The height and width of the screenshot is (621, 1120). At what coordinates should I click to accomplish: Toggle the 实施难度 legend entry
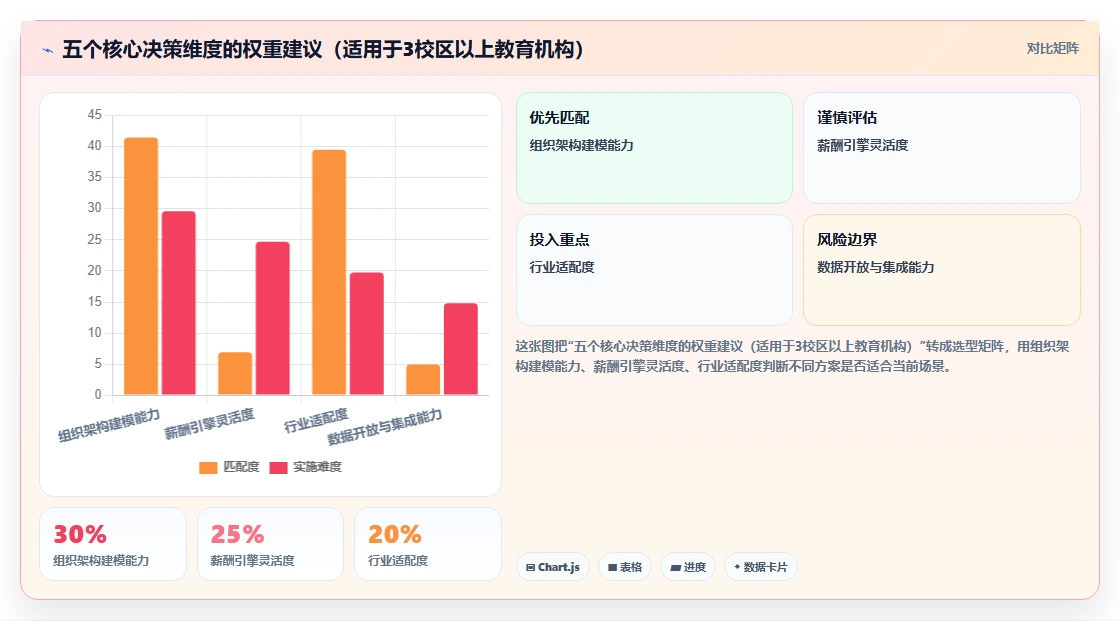coord(306,467)
